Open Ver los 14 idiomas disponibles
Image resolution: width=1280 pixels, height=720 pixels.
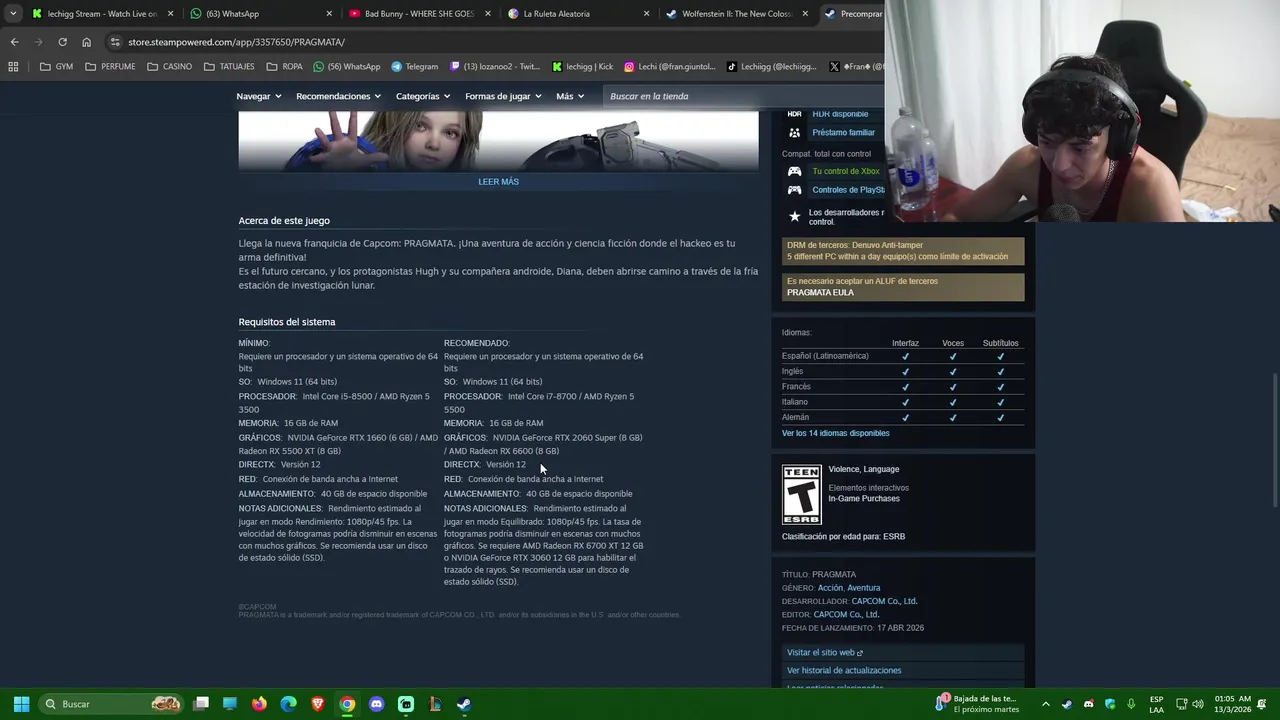835,433
